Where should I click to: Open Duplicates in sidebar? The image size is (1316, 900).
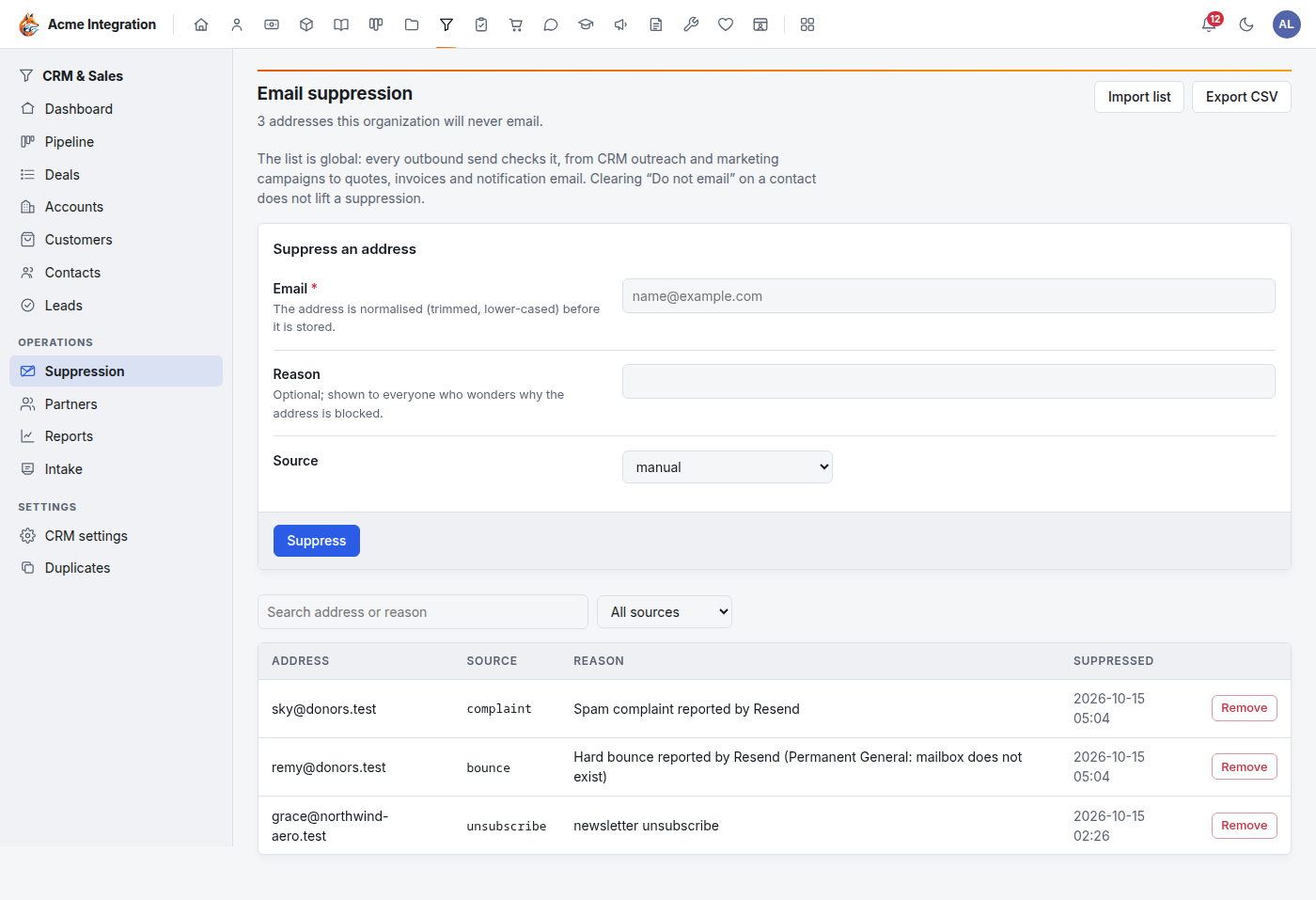click(x=116, y=568)
